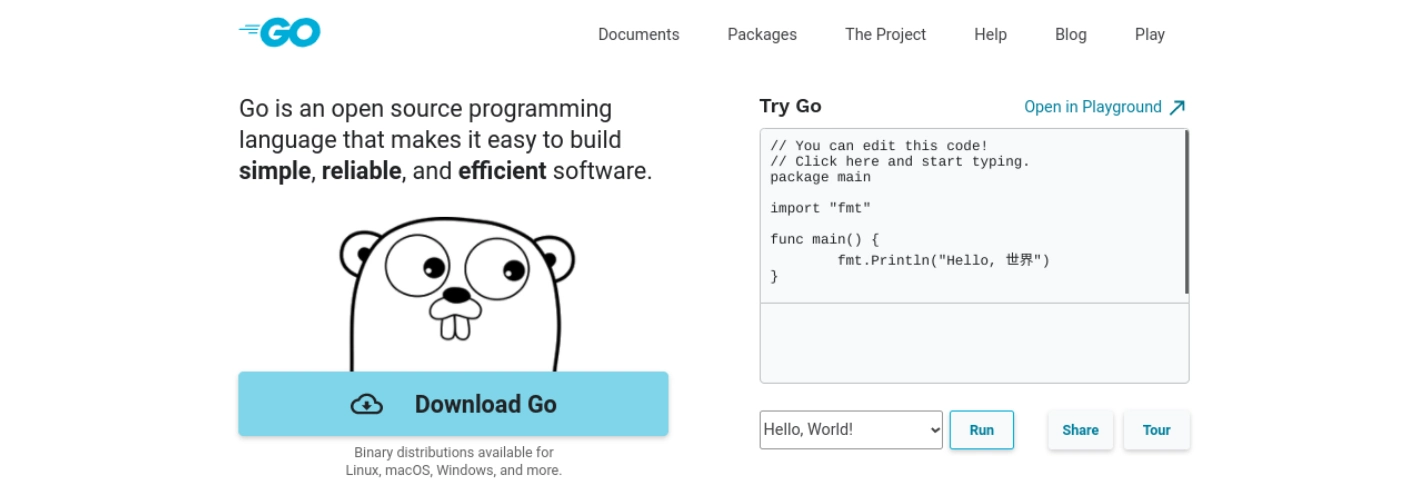Viewport: 1412px width, 491px height.
Task: Click the Share button
Action: 1080,430
